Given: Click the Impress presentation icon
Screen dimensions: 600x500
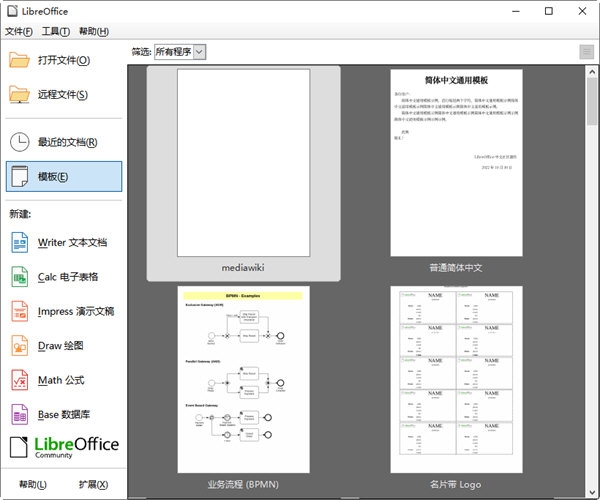Looking at the screenshot, I should (20, 311).
